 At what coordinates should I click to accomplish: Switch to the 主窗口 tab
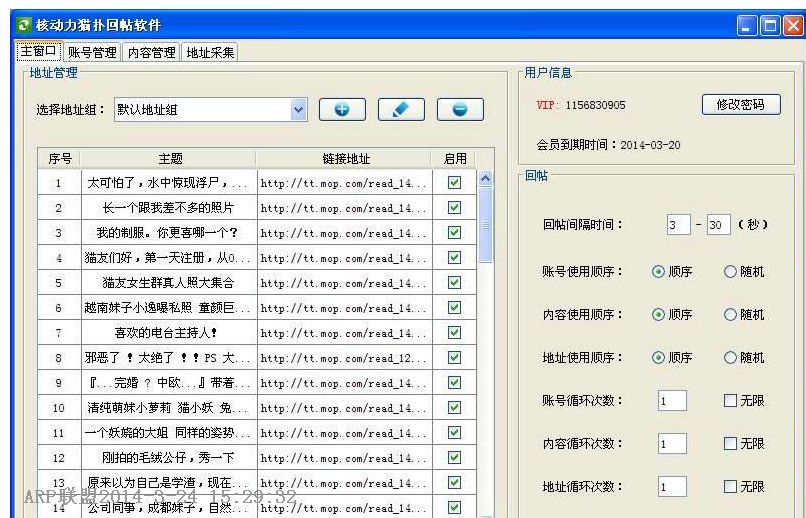tap(39, 51)
